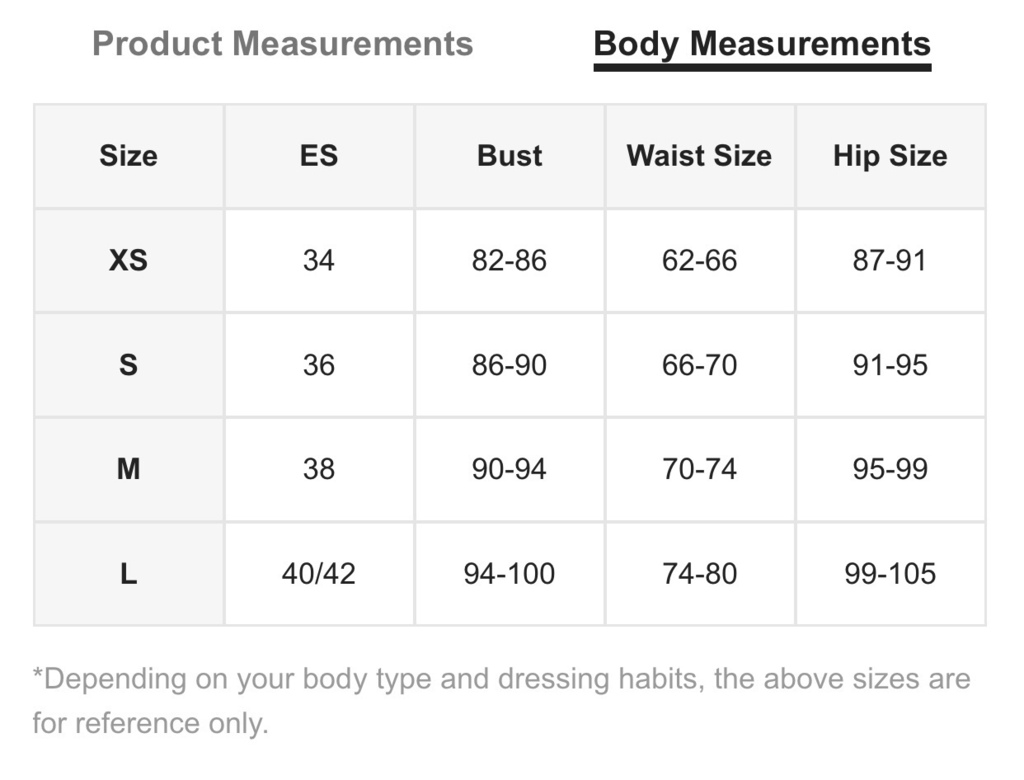Image resolution: width=1024 pixels, height=780 pixels.
Task: Click the Bust column header
Action: [x=509, y=156]
